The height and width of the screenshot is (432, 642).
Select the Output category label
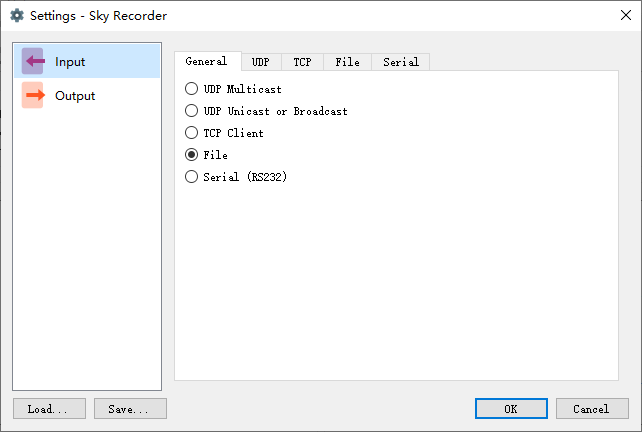(75, 96)
